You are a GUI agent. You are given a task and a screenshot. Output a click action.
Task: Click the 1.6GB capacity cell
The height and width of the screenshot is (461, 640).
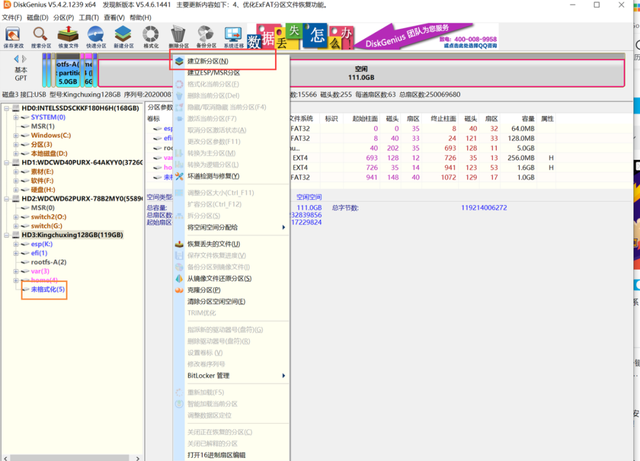point(526,168)
